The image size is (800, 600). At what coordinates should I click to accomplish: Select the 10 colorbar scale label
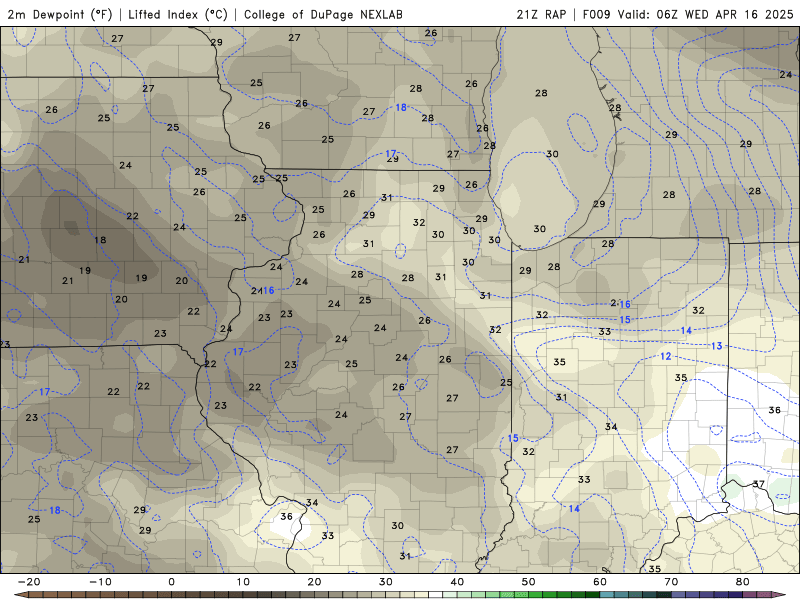coord(243,582)
